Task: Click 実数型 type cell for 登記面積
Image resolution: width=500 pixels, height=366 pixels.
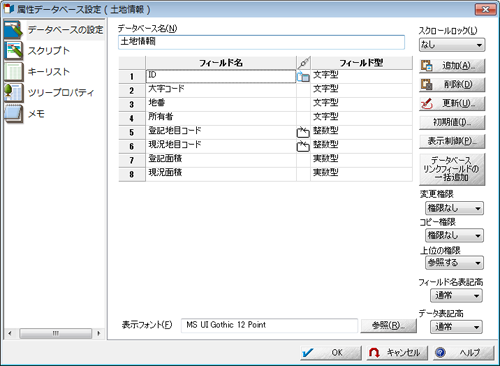Action: (361, 160)
